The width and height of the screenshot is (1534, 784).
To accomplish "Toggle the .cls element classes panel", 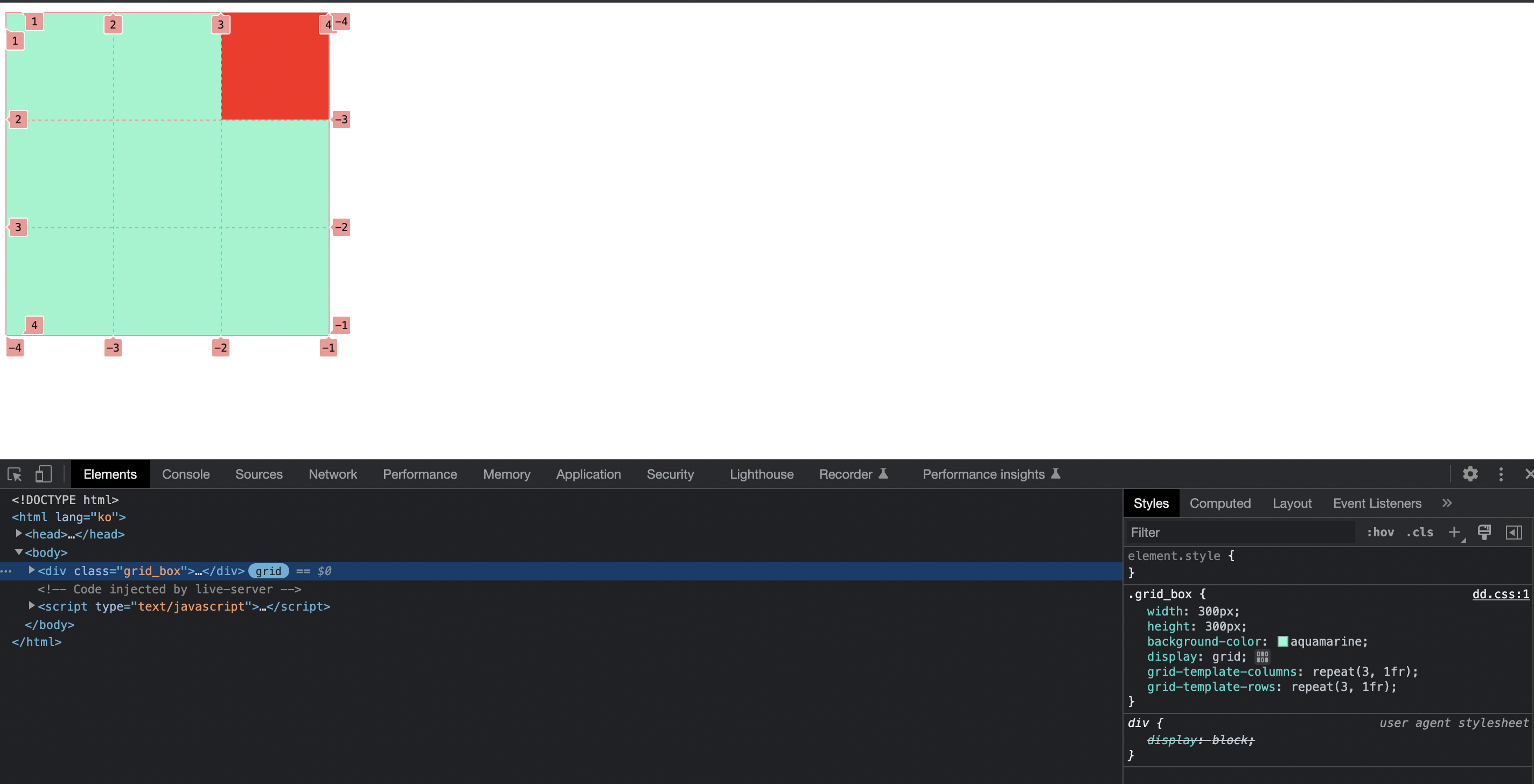I will coord(1420,532).
